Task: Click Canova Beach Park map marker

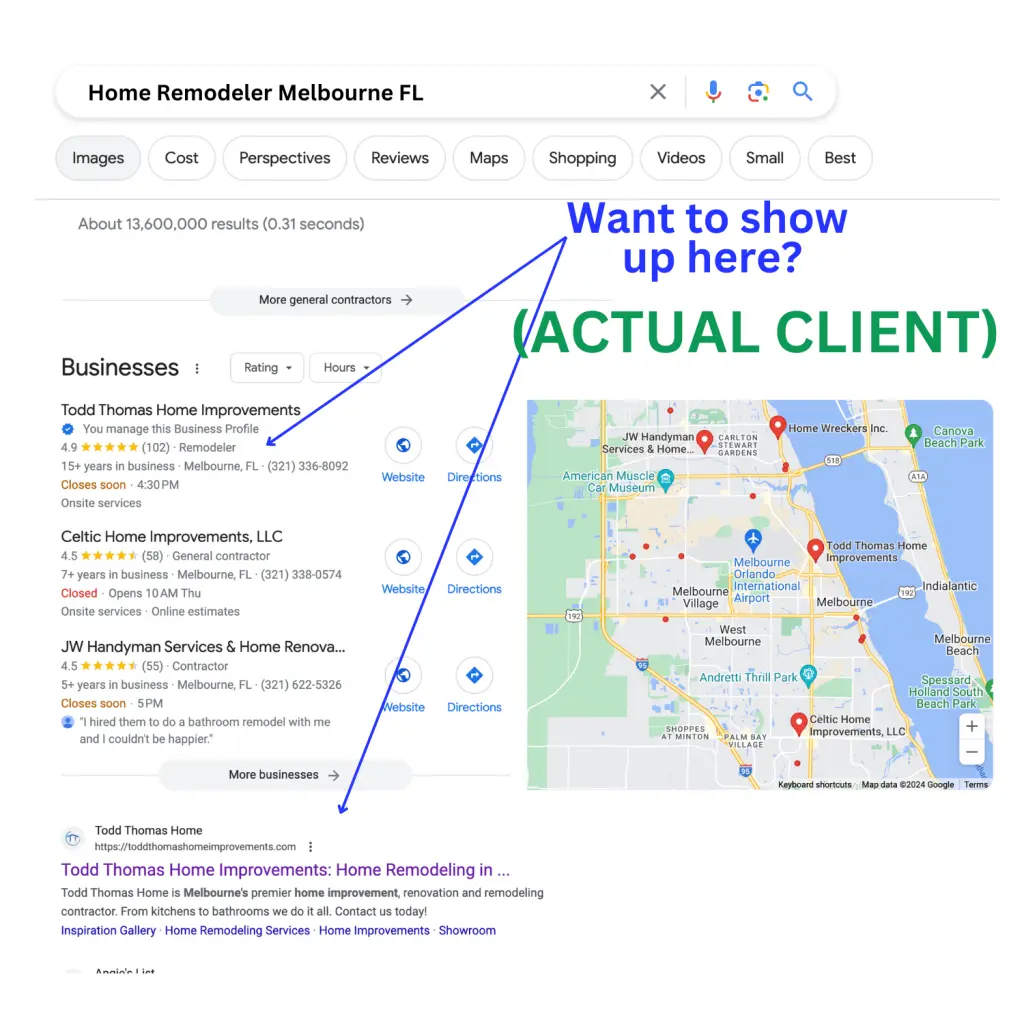Action: click(x=913, y=434)
